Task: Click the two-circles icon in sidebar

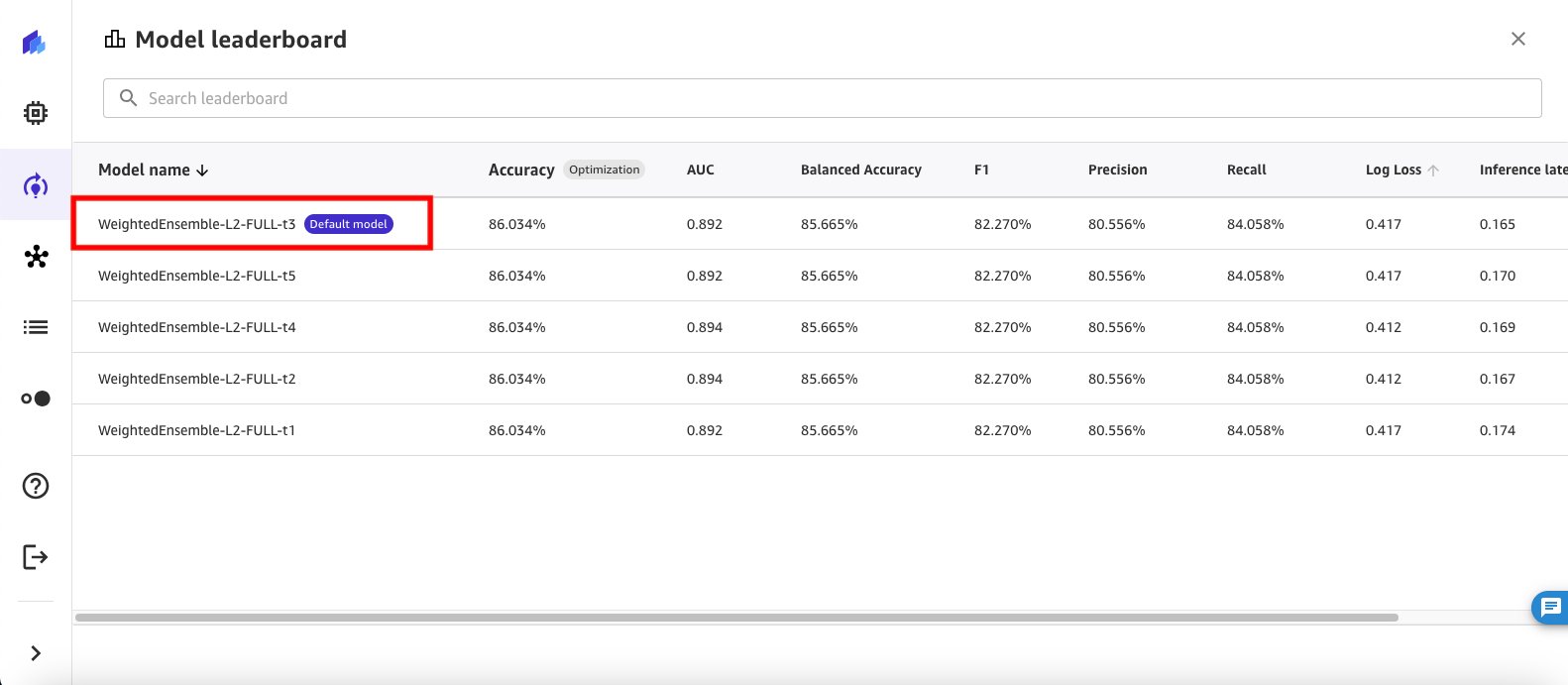Action: click(x=36, y=399)
